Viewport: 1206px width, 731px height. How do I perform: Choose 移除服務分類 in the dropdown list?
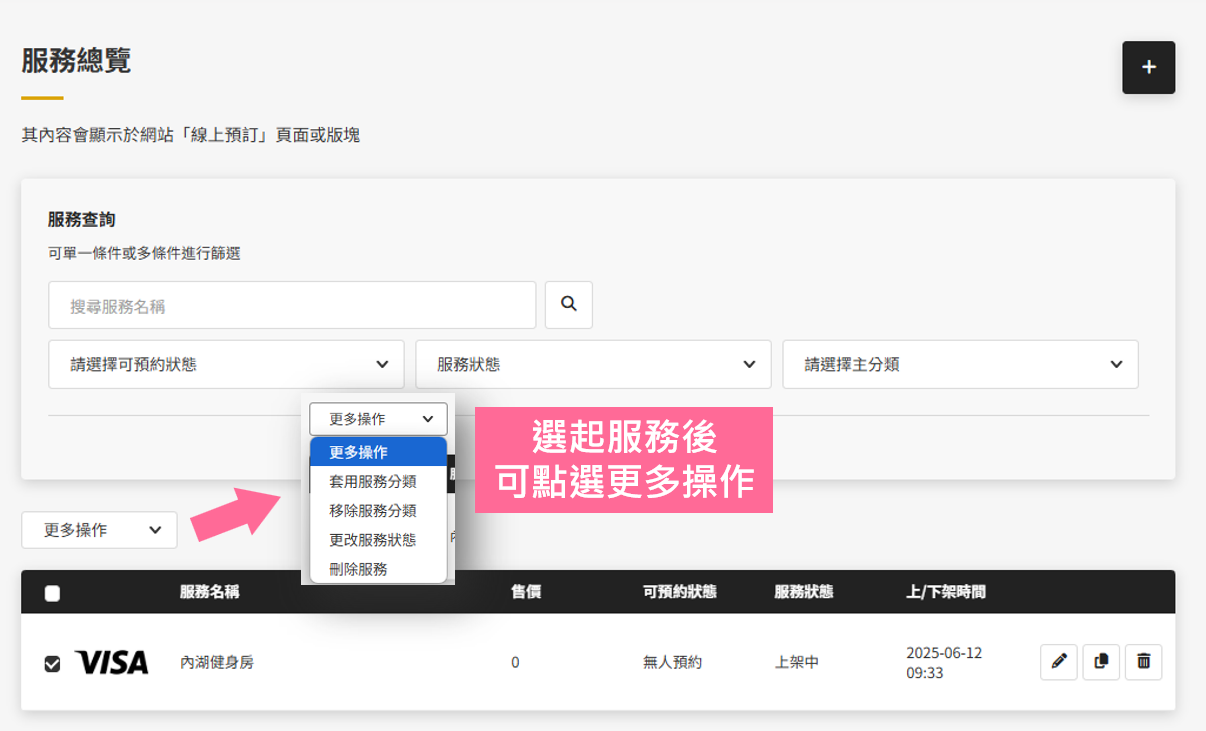click(373, 510)
